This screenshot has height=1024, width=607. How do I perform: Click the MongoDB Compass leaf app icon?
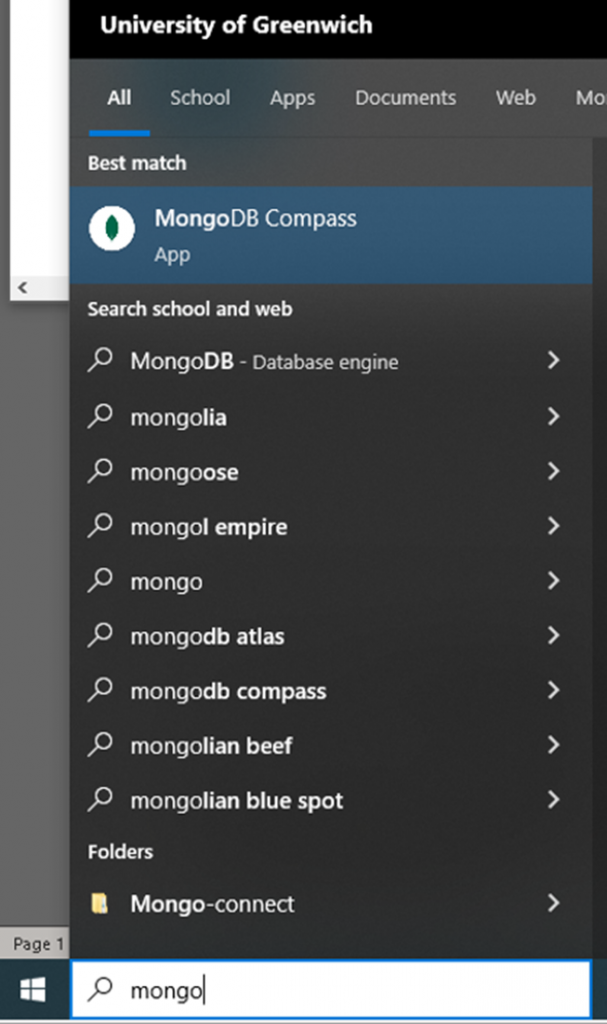pyautogui.click(x=112, y=229)
